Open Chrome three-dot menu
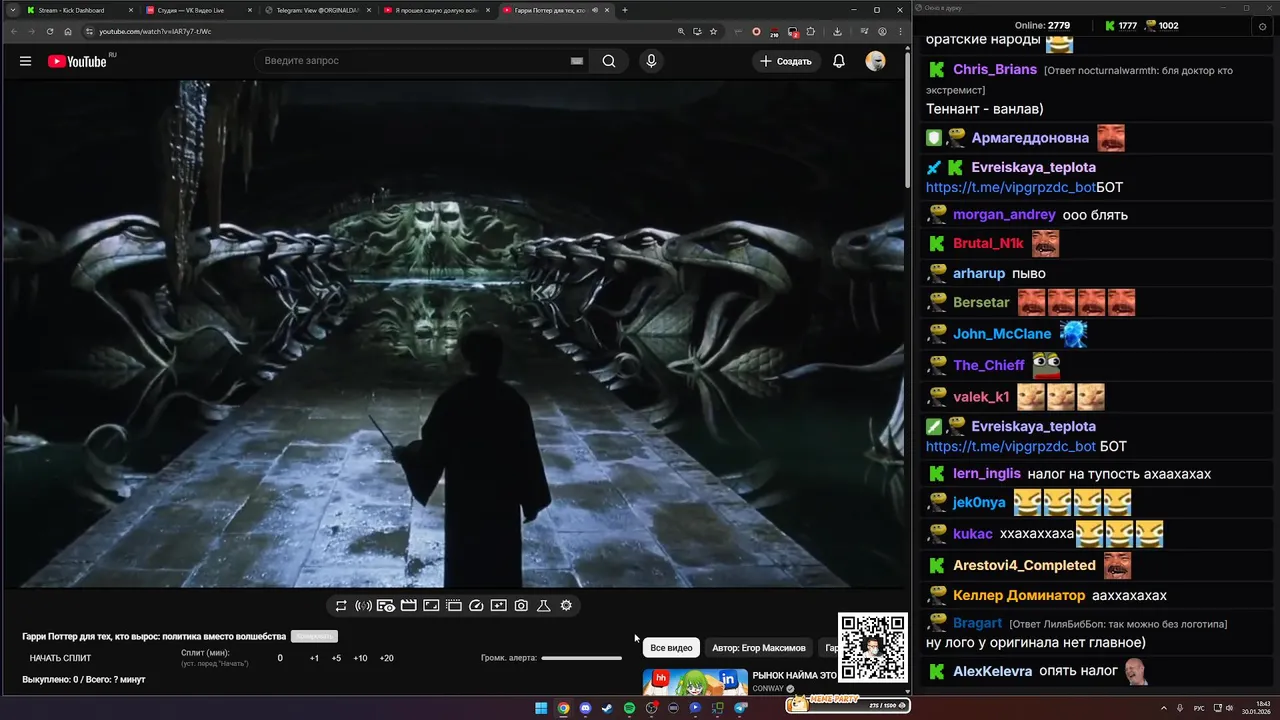1280x720 pixels. click(899, 31)
